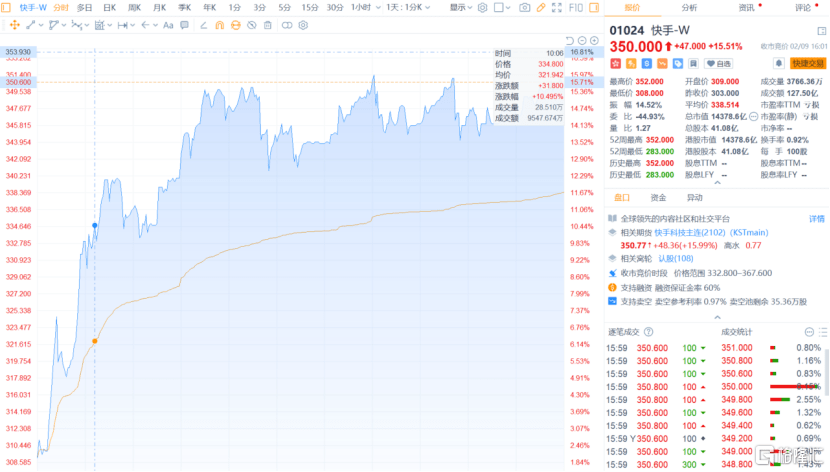Expand the arrow annotation dropdown arrow
The image size is (830, 472).
coord(155,25)
